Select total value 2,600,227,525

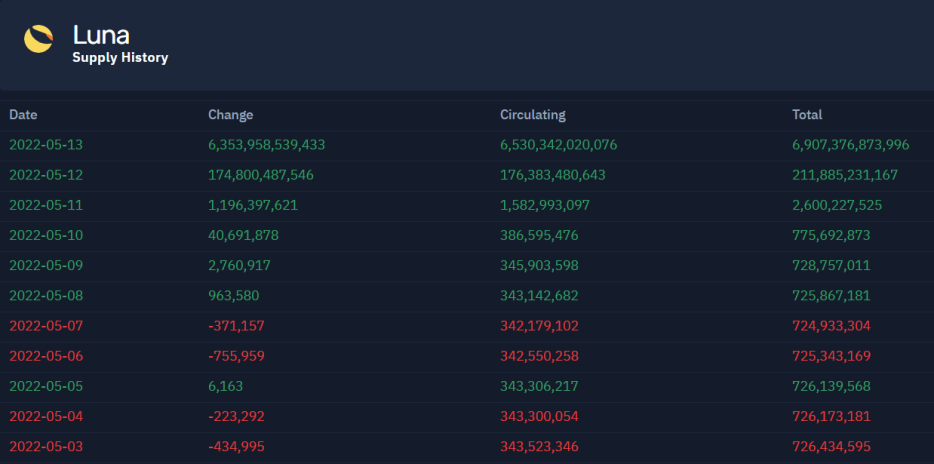tap(837, 205)
